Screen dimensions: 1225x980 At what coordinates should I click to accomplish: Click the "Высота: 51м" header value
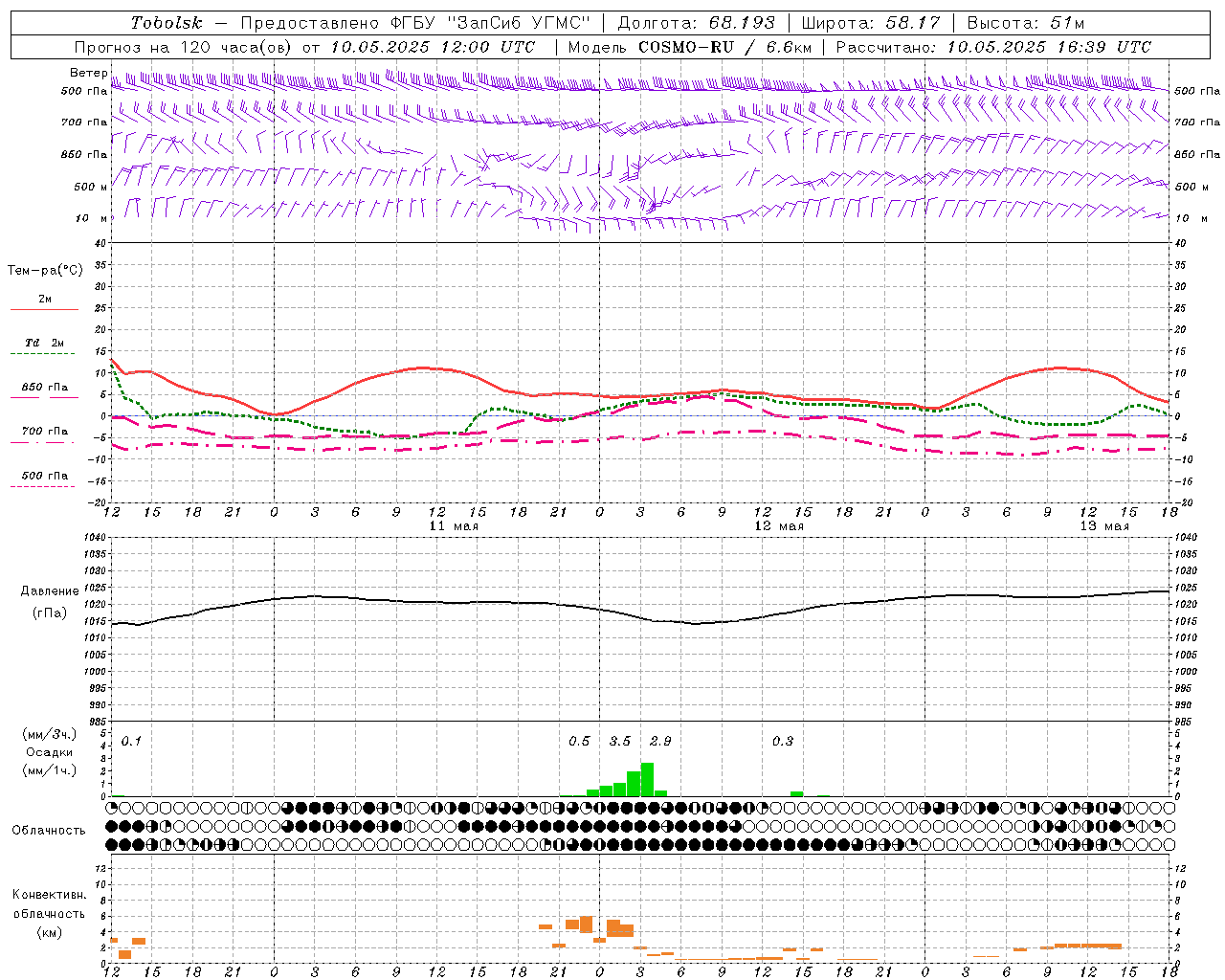(x=1026, y=23)
